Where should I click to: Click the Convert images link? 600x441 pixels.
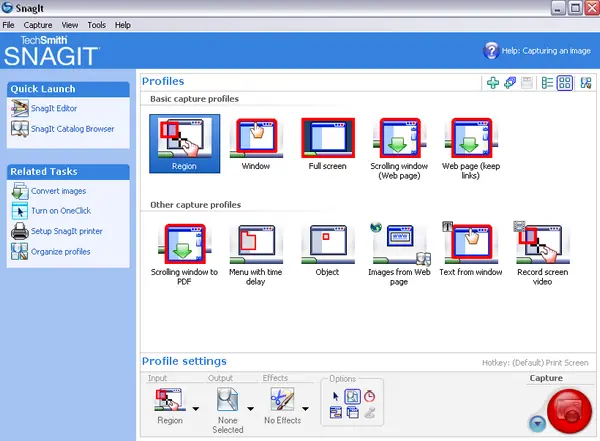click(x=59, y=191)
